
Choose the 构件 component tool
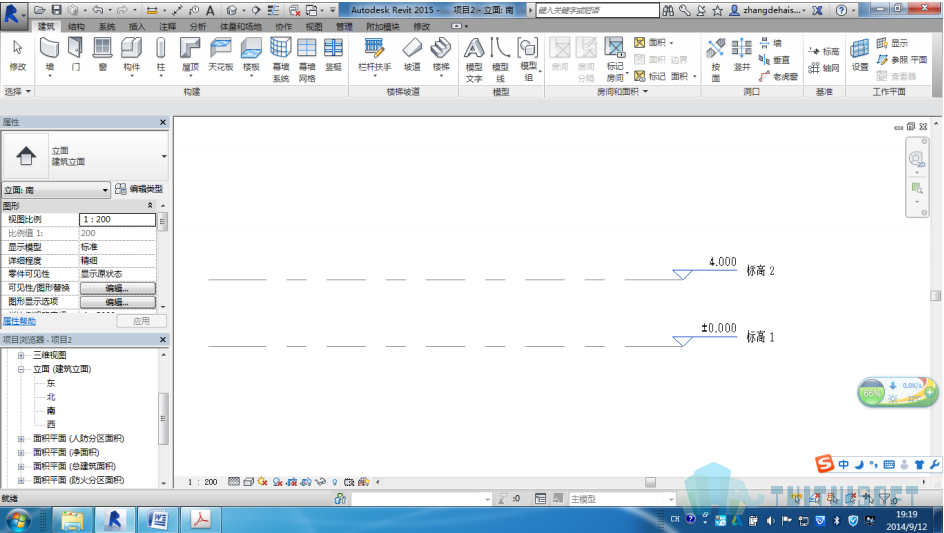(131, 55)
